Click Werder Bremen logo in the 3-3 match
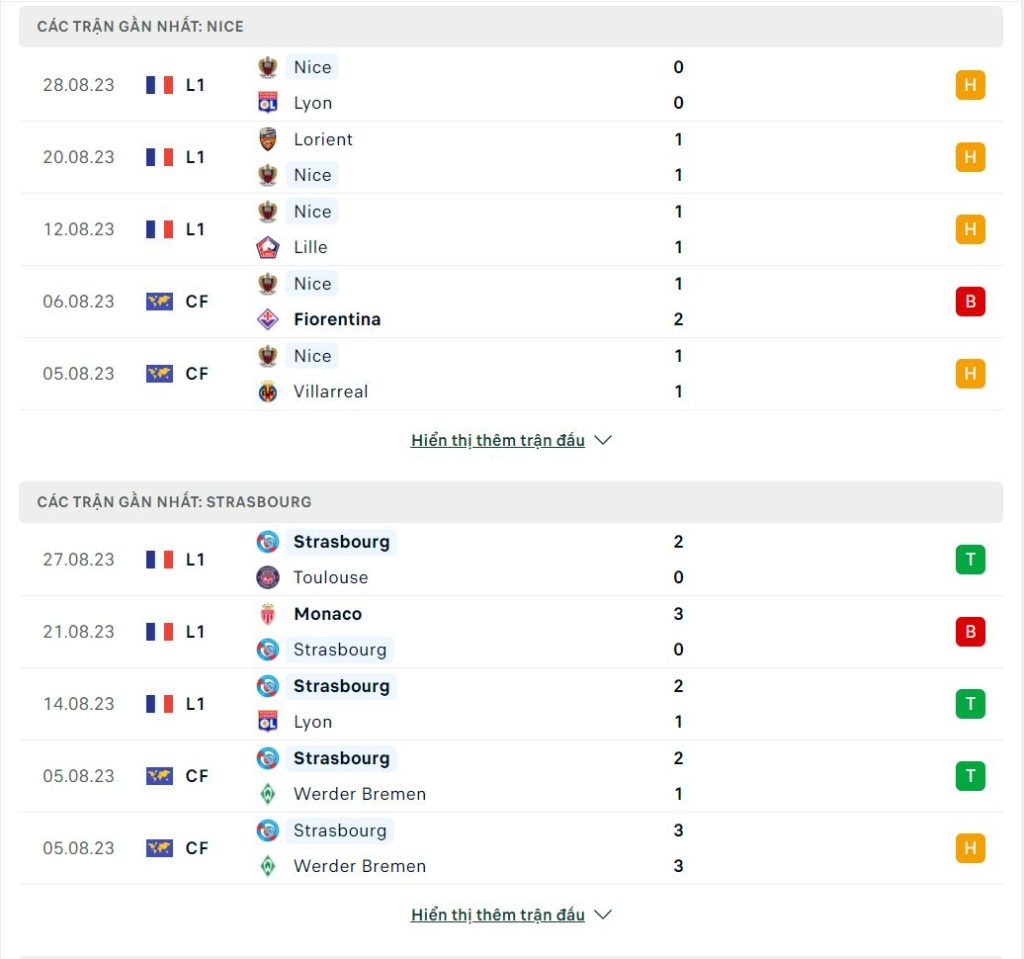Image resolution: width=1024 pixels, height=959 pixels. 268,866
